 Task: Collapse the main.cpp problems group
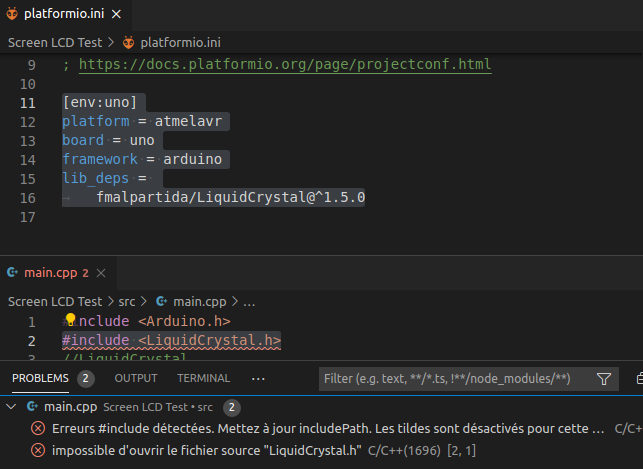(x=11, y=407)
